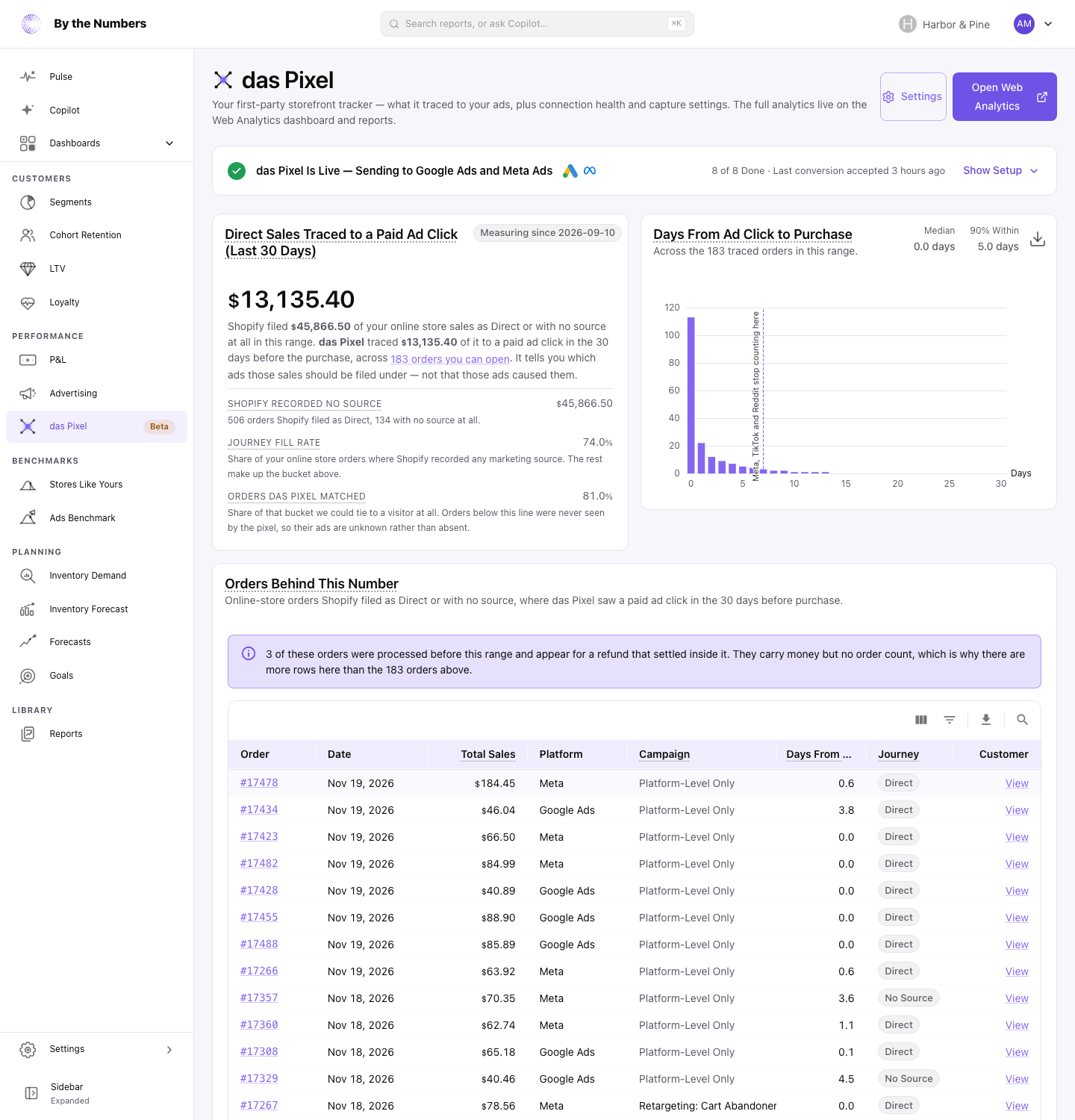Sort table by Campaign column header
Screen dimensions: 1075x1120
coord(664,754)
